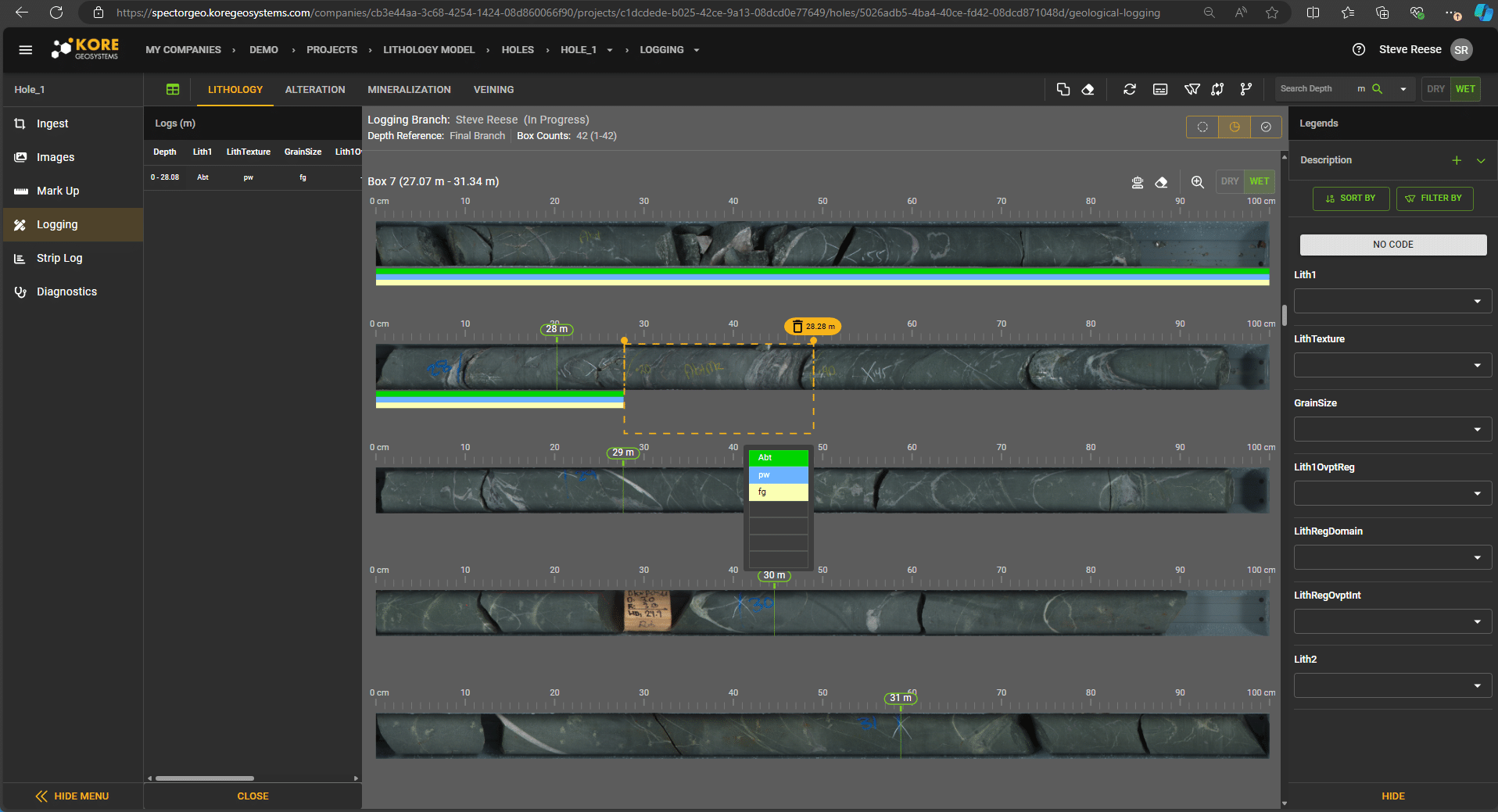Set status to Not Started circle toggle
The image size is (1498, 812).
click(1202, 127)
